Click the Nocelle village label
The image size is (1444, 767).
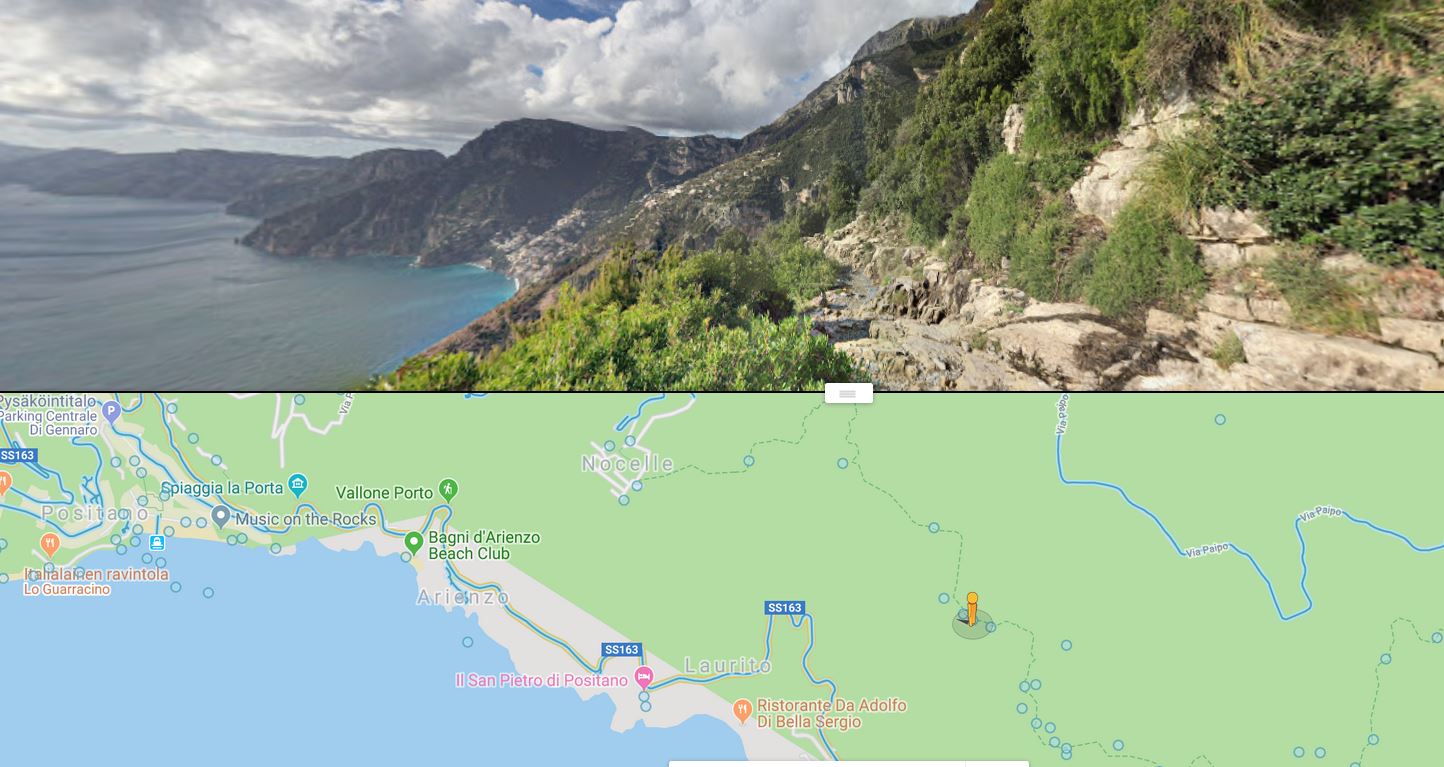tap(628, 463)
